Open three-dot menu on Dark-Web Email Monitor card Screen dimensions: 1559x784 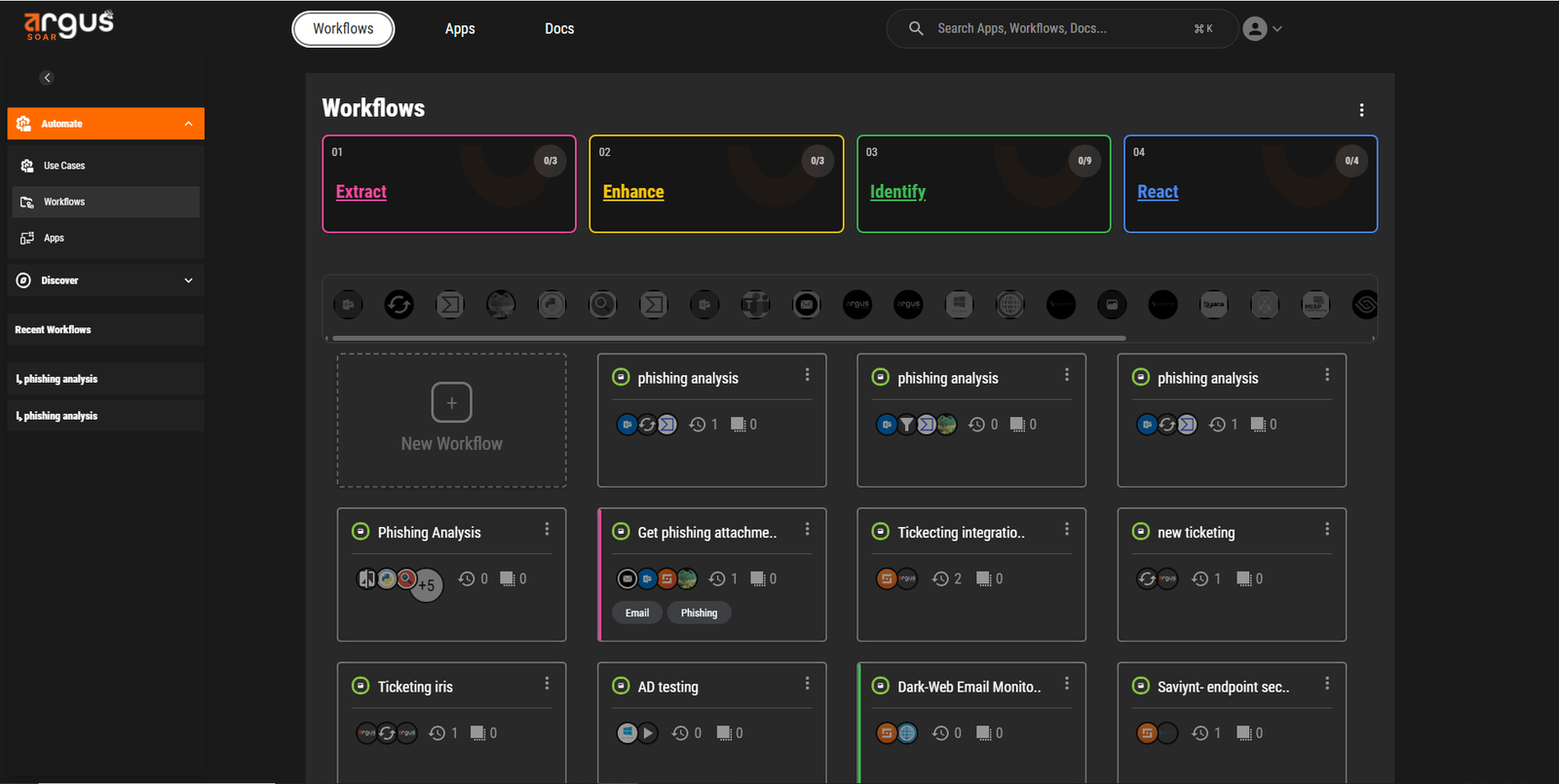[x=1067, y=684]
